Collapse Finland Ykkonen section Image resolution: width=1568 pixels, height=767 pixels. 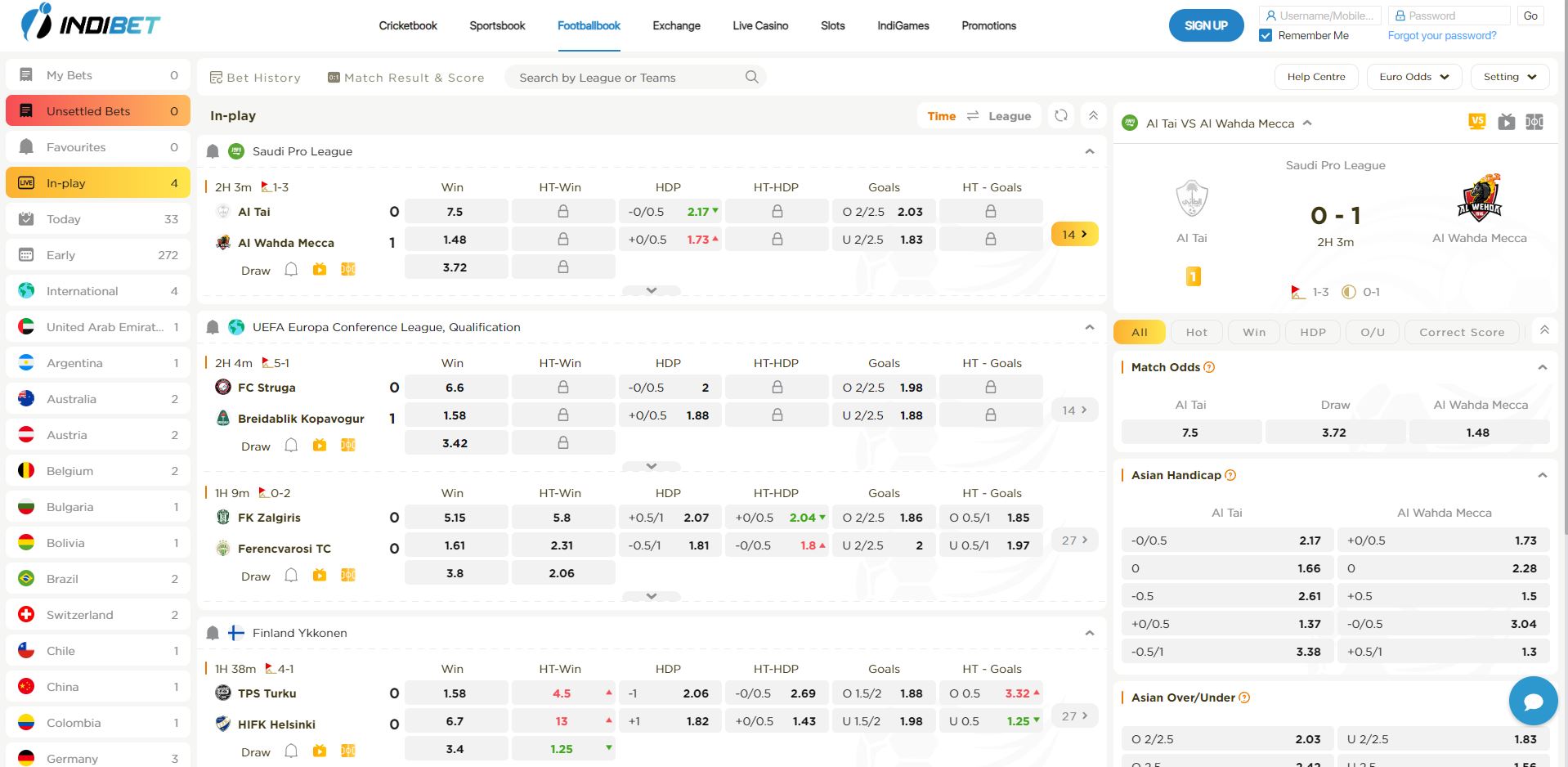1089,633
